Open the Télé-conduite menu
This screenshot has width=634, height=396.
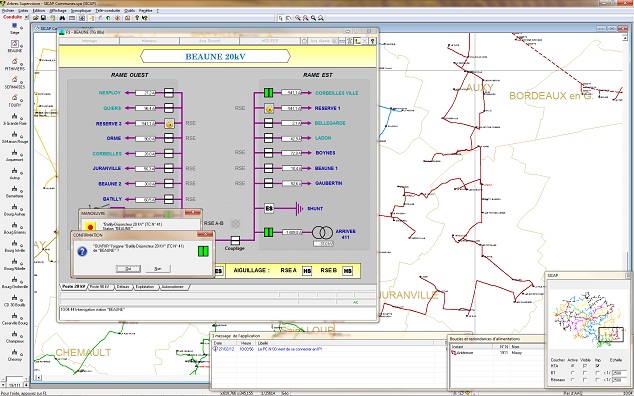click(x=108, y=11)
